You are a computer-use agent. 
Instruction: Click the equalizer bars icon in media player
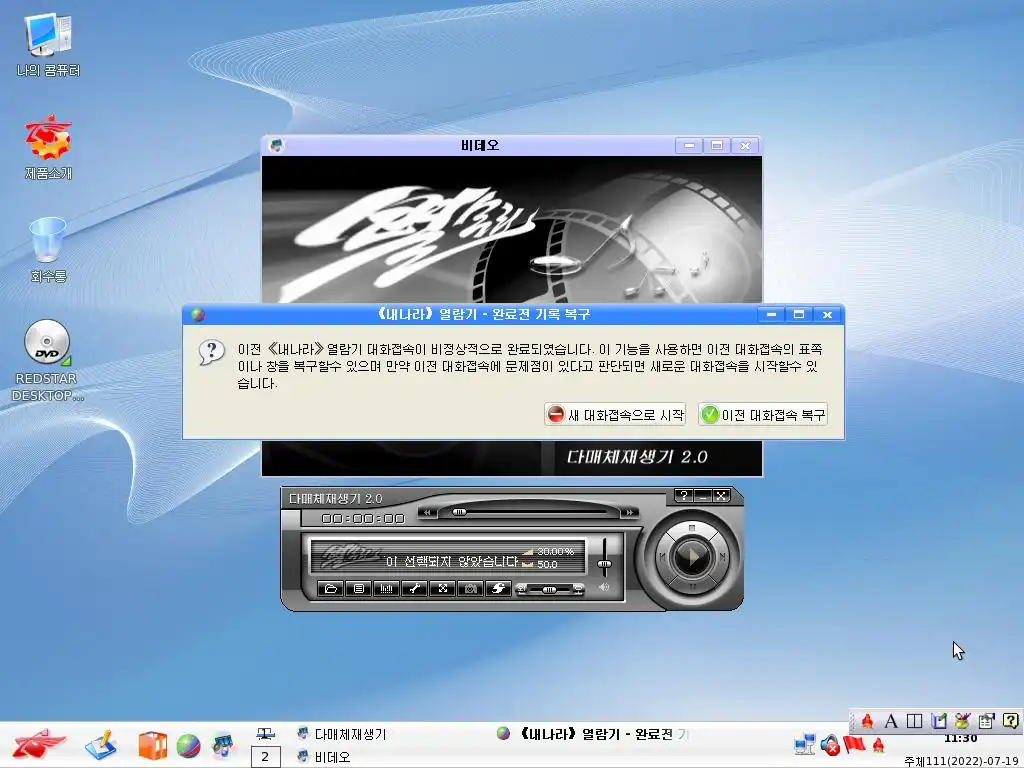click(x=387, y=588)
